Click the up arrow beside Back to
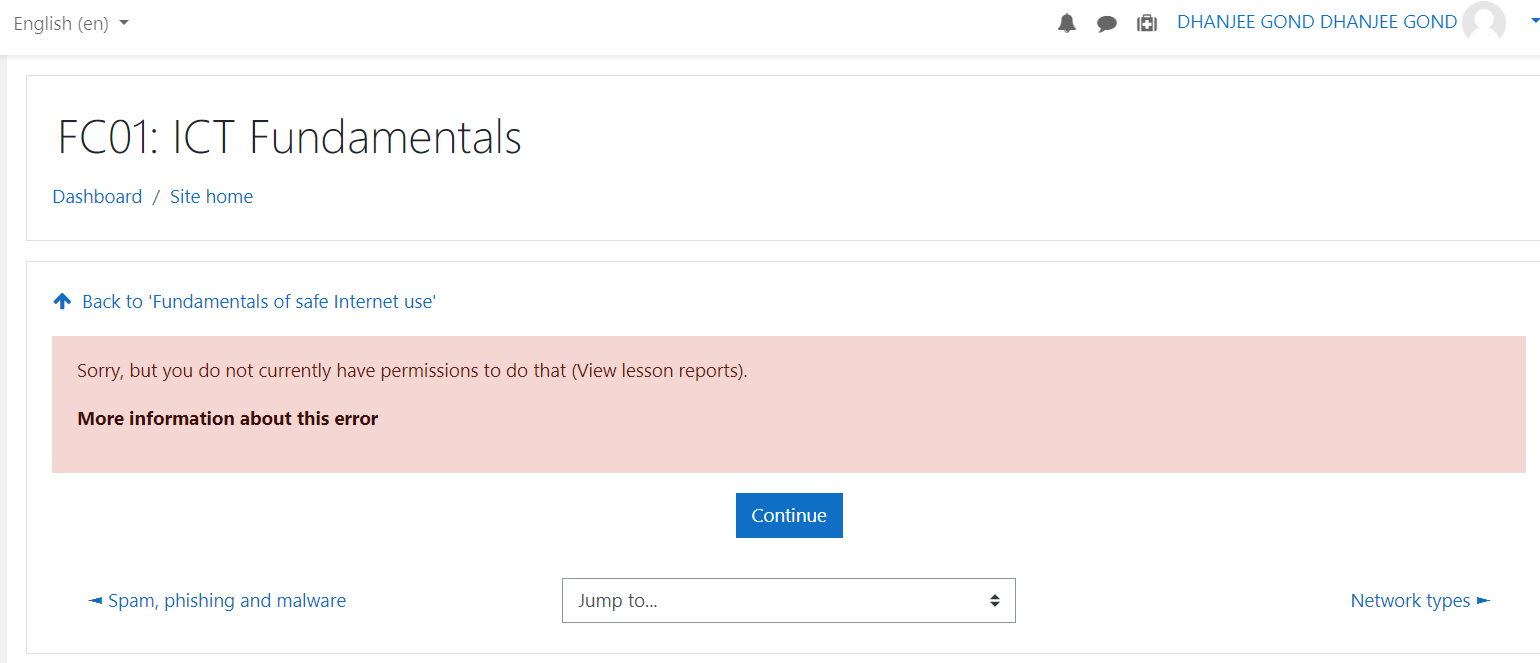 (x=62, y=301)
